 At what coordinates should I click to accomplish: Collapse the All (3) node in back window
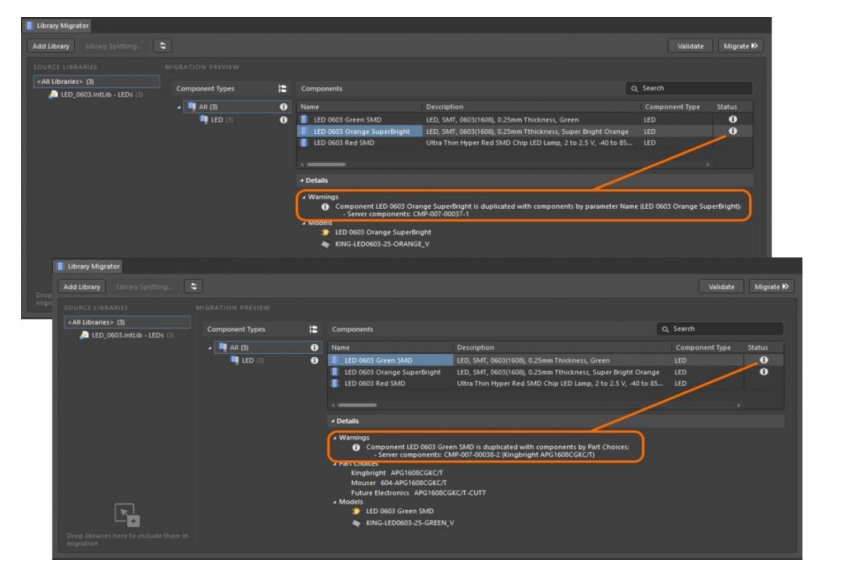click(179, 107)
